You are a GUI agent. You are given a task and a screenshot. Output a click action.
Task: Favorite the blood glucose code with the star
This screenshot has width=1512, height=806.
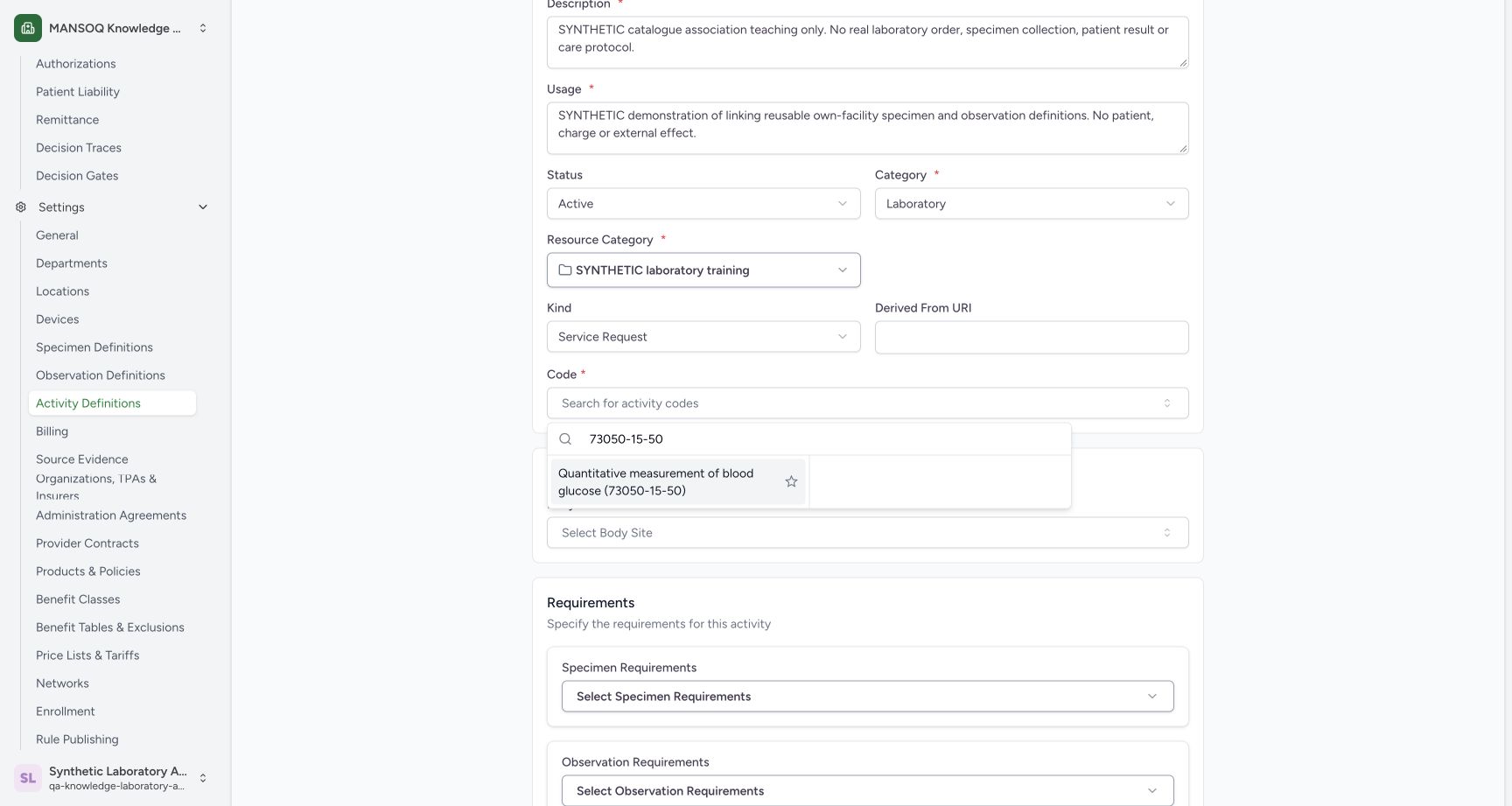791,482
